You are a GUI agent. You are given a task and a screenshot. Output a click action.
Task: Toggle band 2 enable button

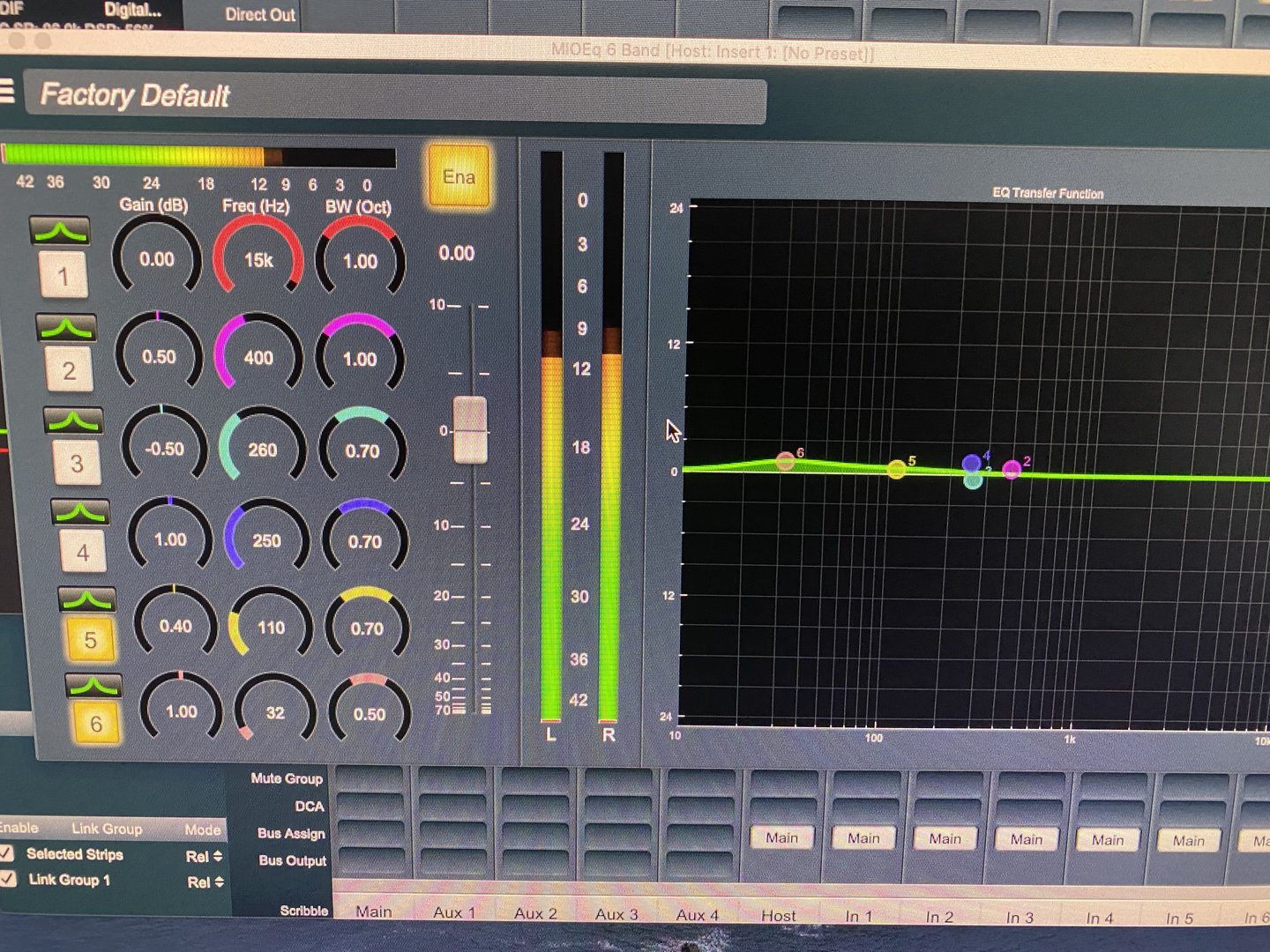pyautogui.click(x=69, y=370)
